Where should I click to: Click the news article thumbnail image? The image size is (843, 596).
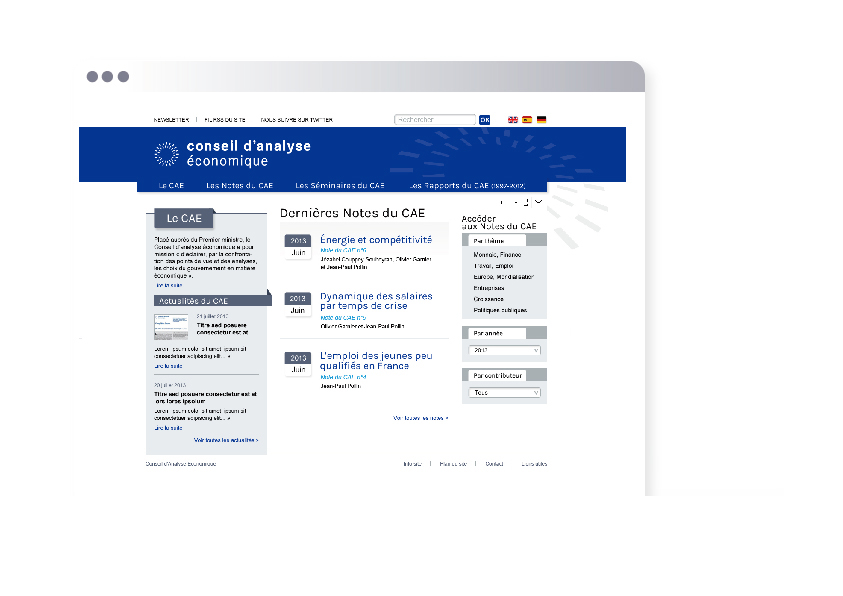click(x=170, y=326)
